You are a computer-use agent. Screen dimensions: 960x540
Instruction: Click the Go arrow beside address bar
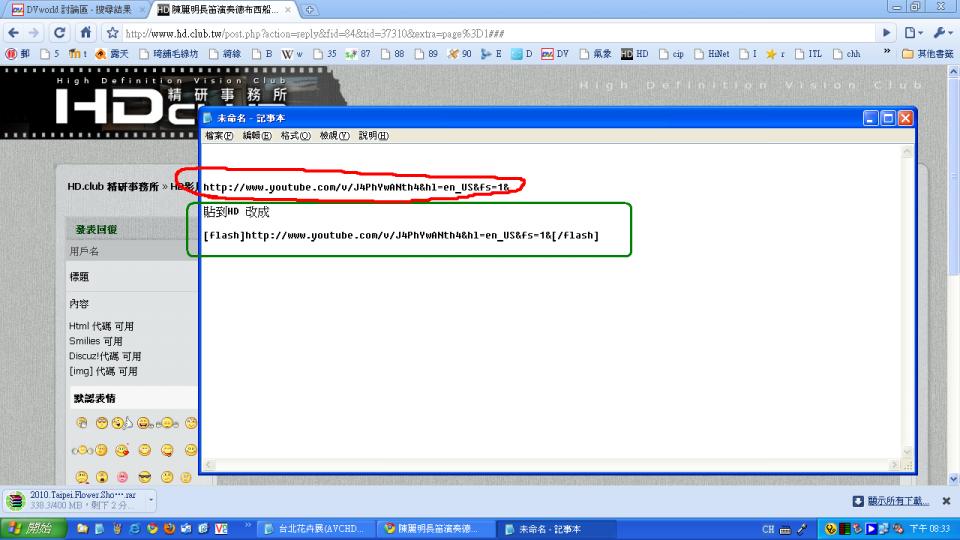point(886,33)
